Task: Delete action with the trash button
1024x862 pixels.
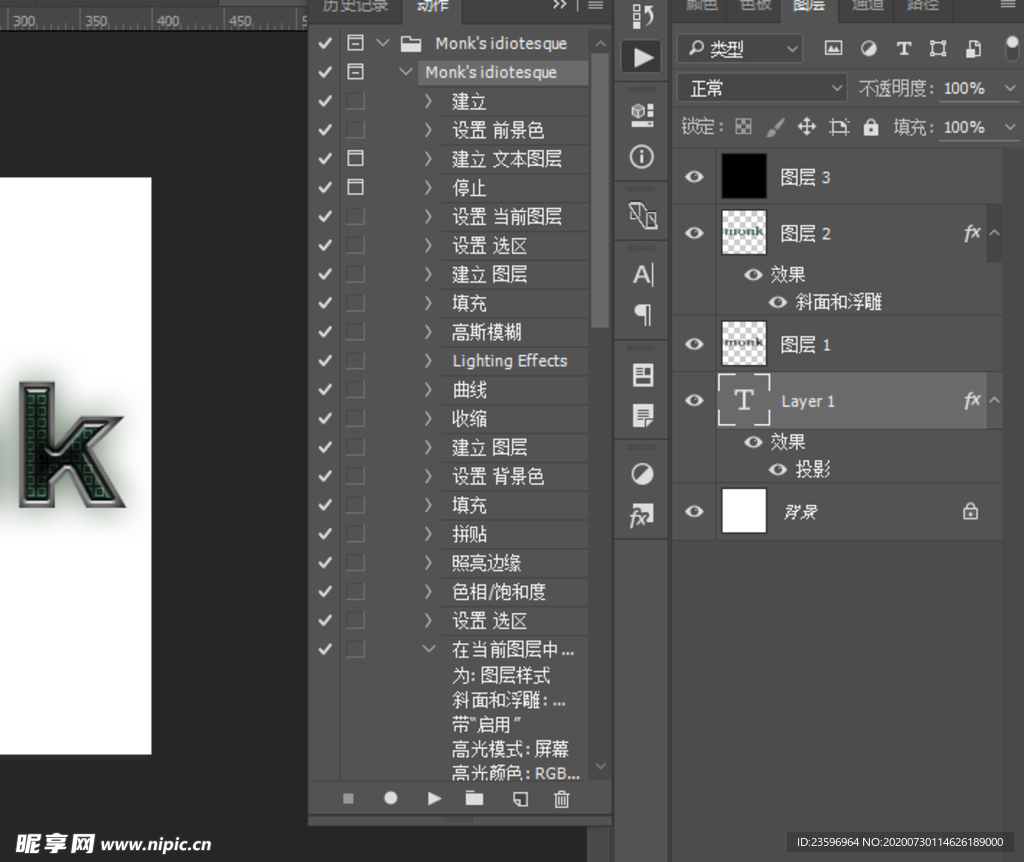Action: coord(561,798)
